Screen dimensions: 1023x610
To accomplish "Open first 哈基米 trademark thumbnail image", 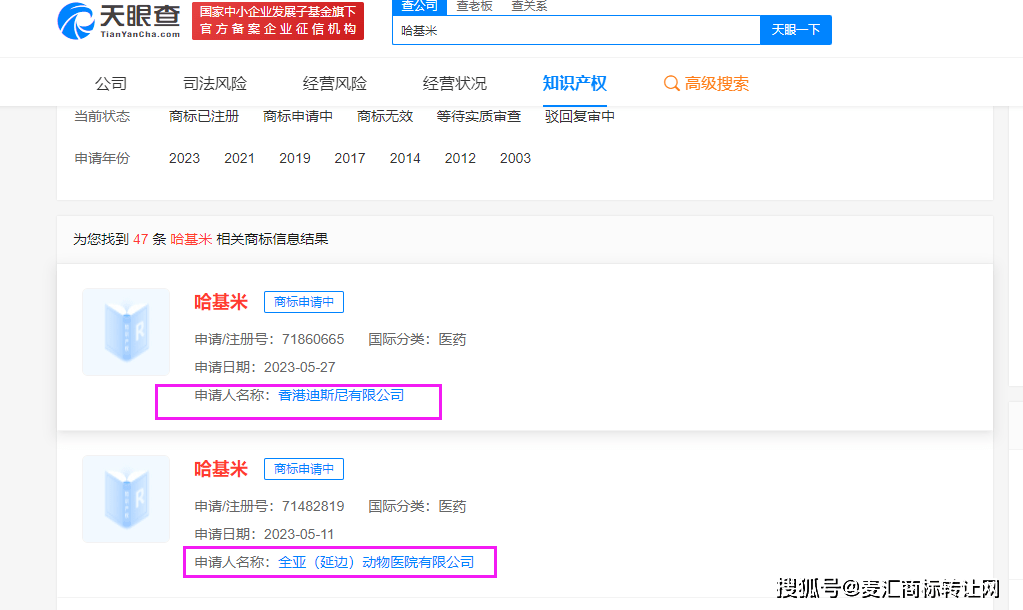I will point(126,332).
